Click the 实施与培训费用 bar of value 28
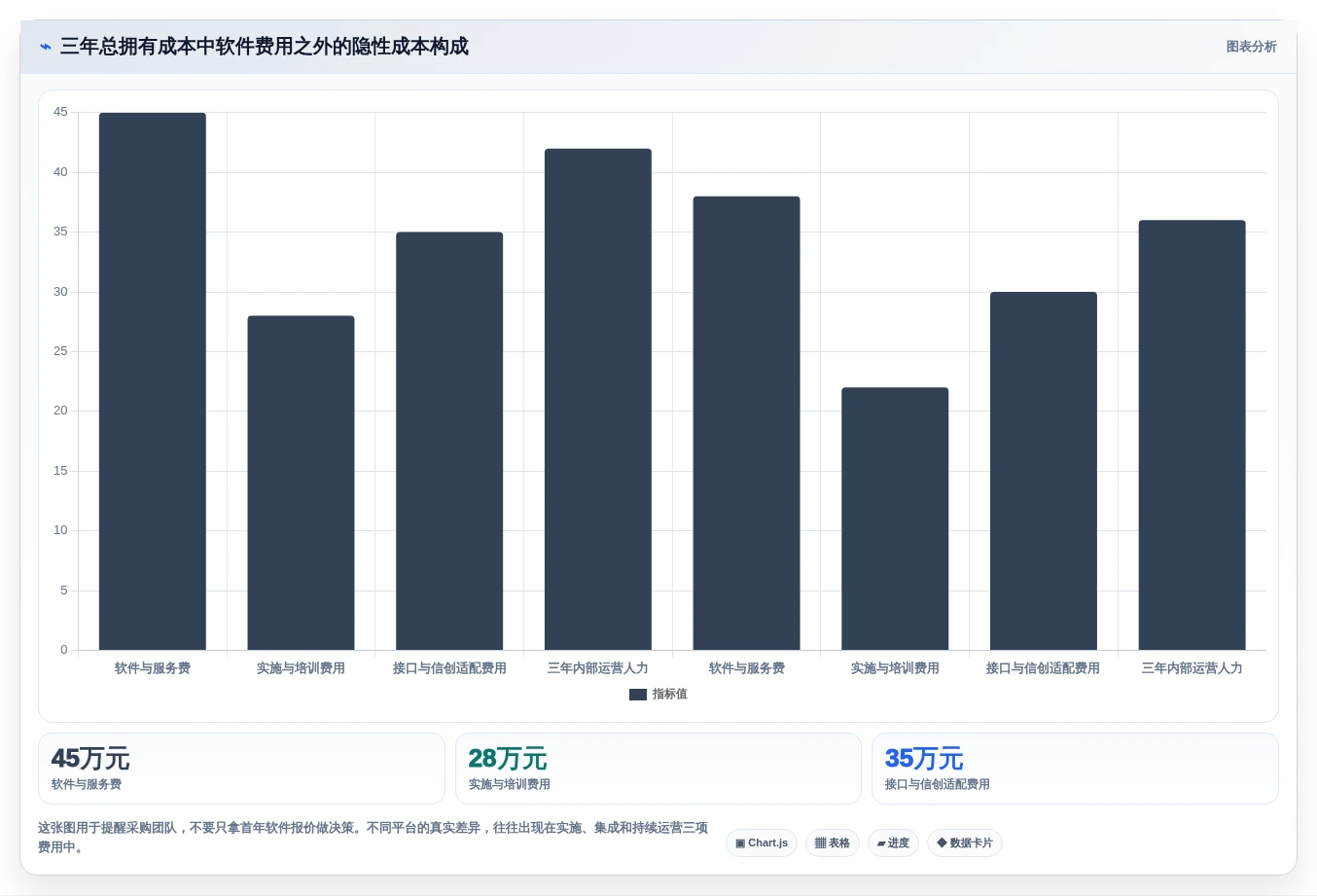The image size is (1317, 896). (301, 483)
